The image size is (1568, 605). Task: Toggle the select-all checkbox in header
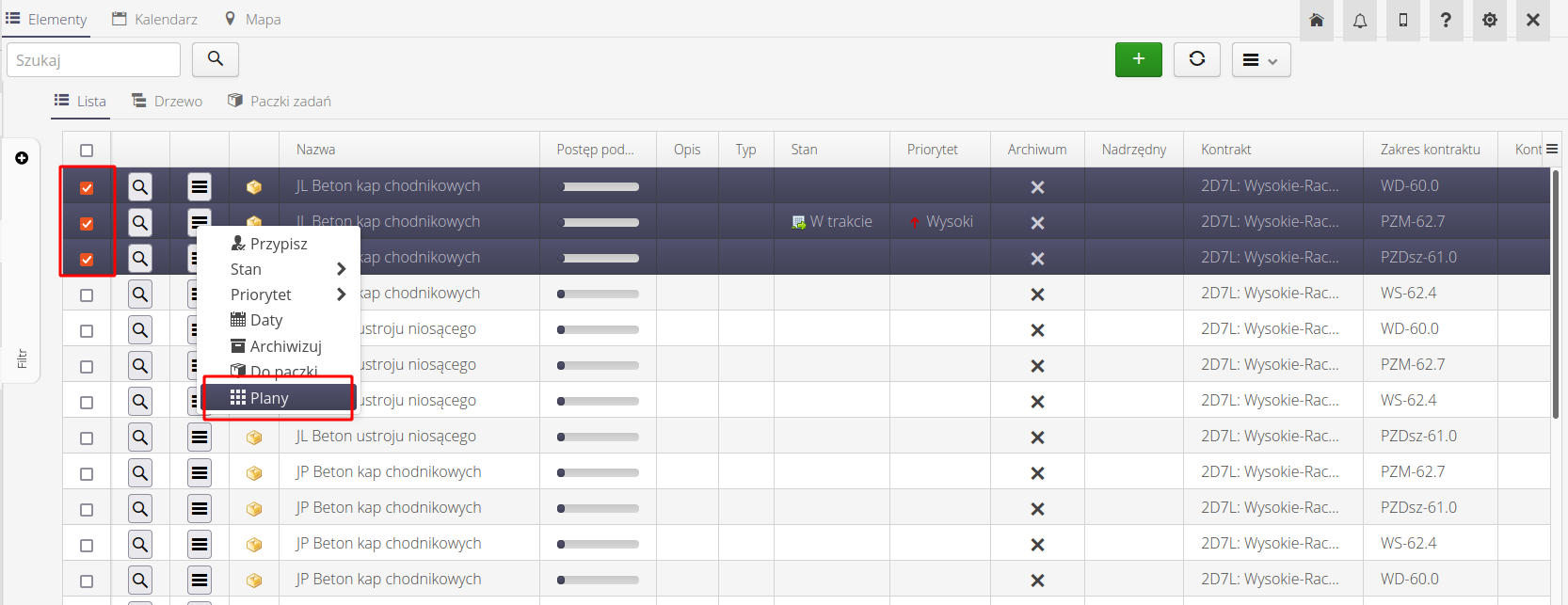87,151
